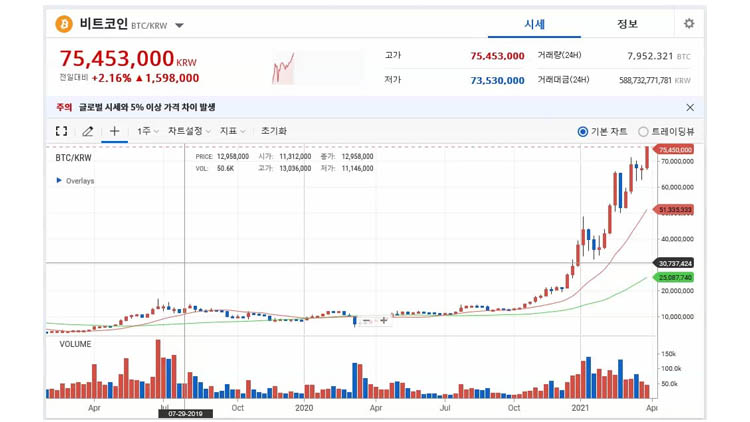Click the chart zoom out minus control

(366, 321)
